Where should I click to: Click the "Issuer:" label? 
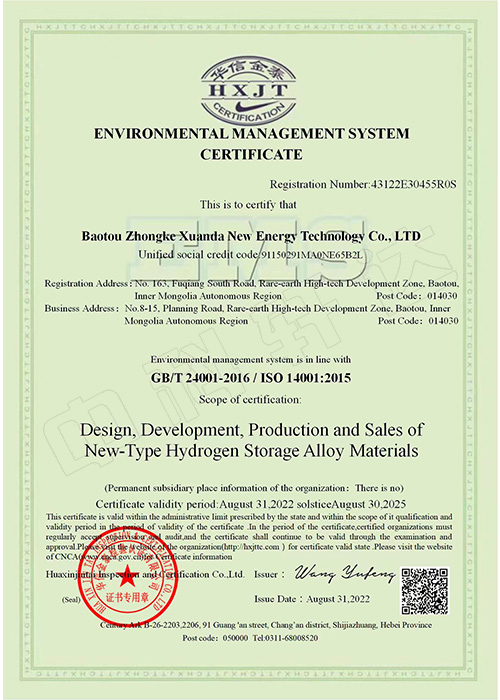coord(269,575)
